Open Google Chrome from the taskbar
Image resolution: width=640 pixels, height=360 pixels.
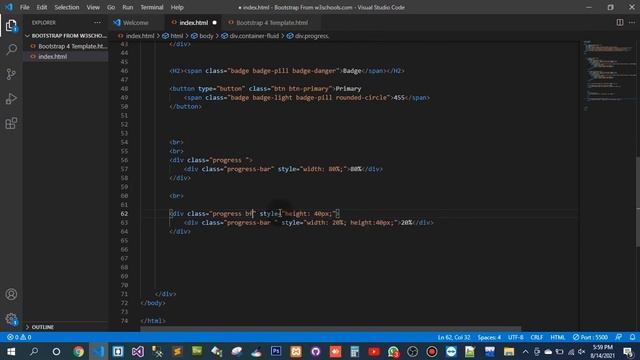click(78, 351)
